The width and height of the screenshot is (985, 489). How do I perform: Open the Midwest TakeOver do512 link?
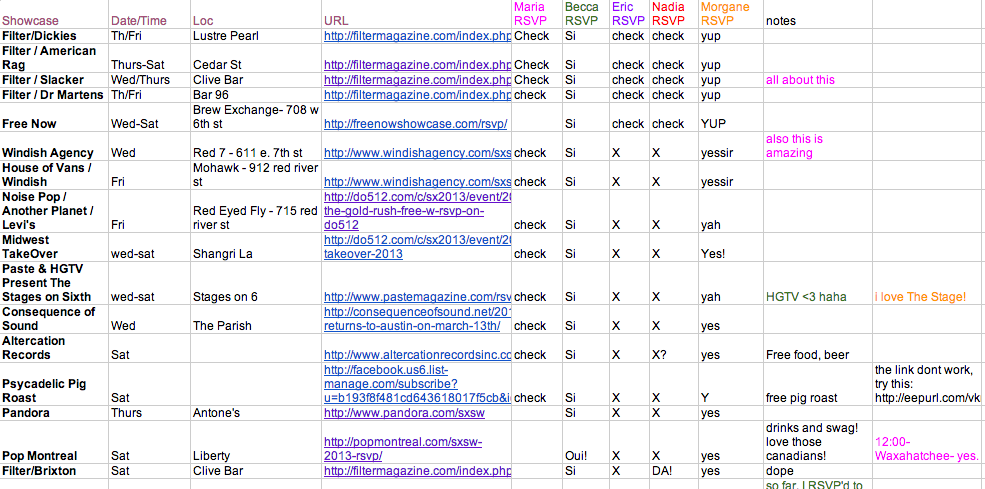[417, 247]
